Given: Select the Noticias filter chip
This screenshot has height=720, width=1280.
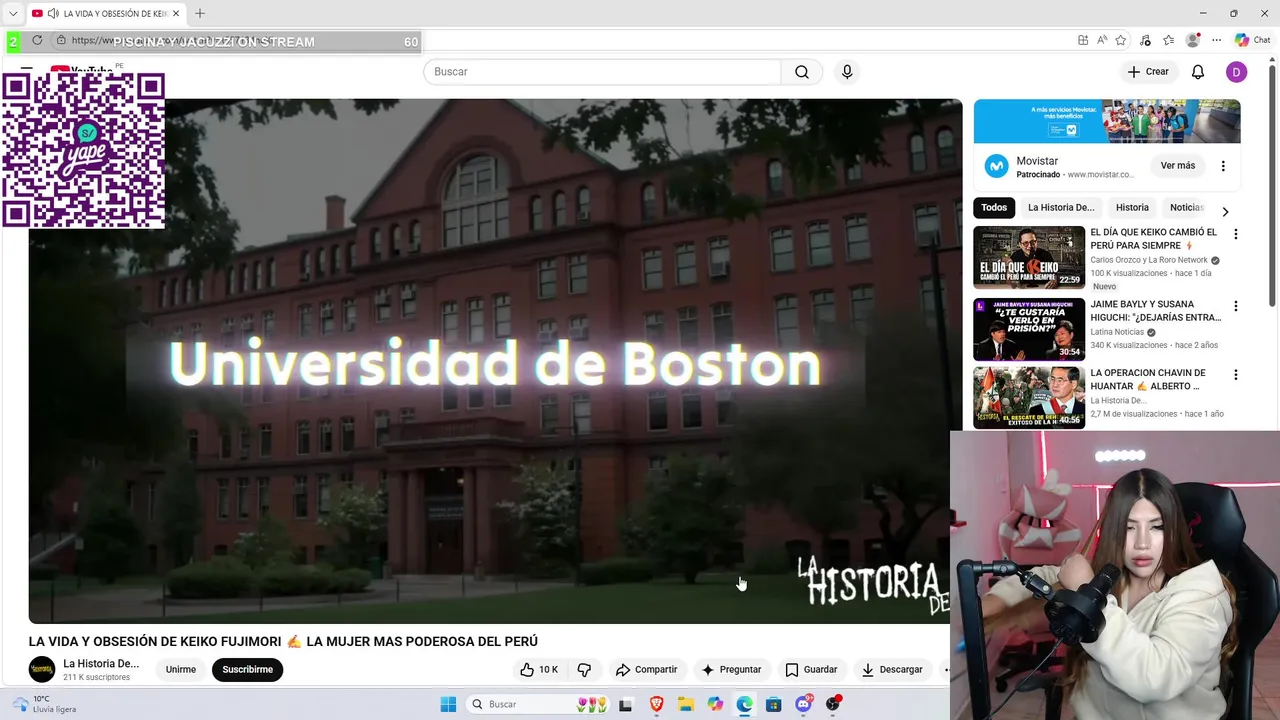Looking at the screenshot, I should click(1187, 207).
